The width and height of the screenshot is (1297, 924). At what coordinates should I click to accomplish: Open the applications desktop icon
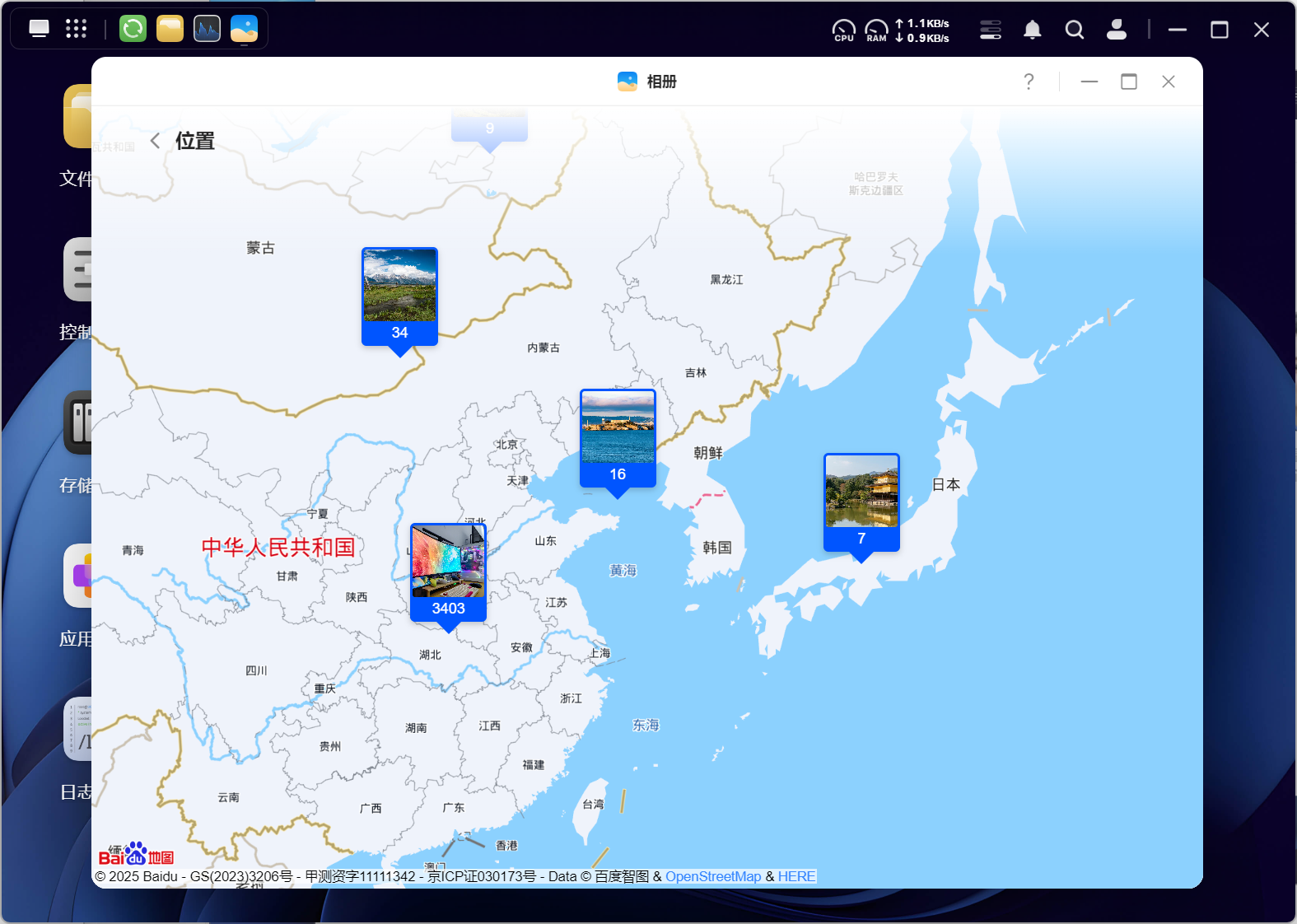(77, 576)
